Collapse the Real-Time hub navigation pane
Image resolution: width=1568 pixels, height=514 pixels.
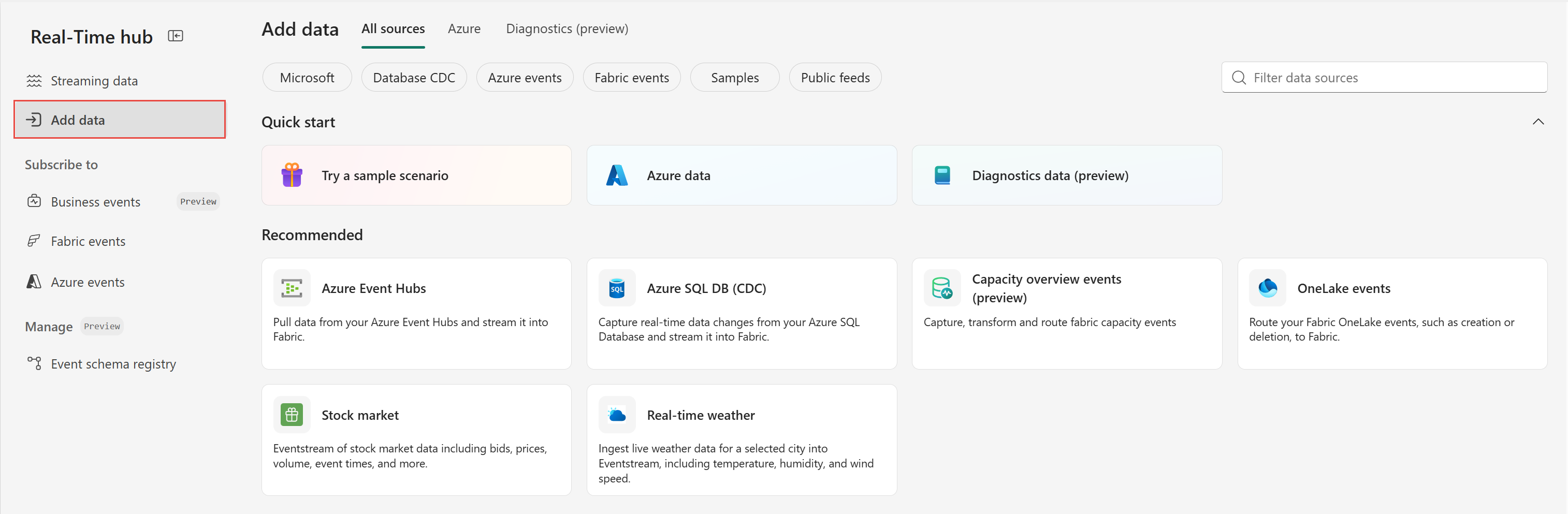[x=176, y=37]
